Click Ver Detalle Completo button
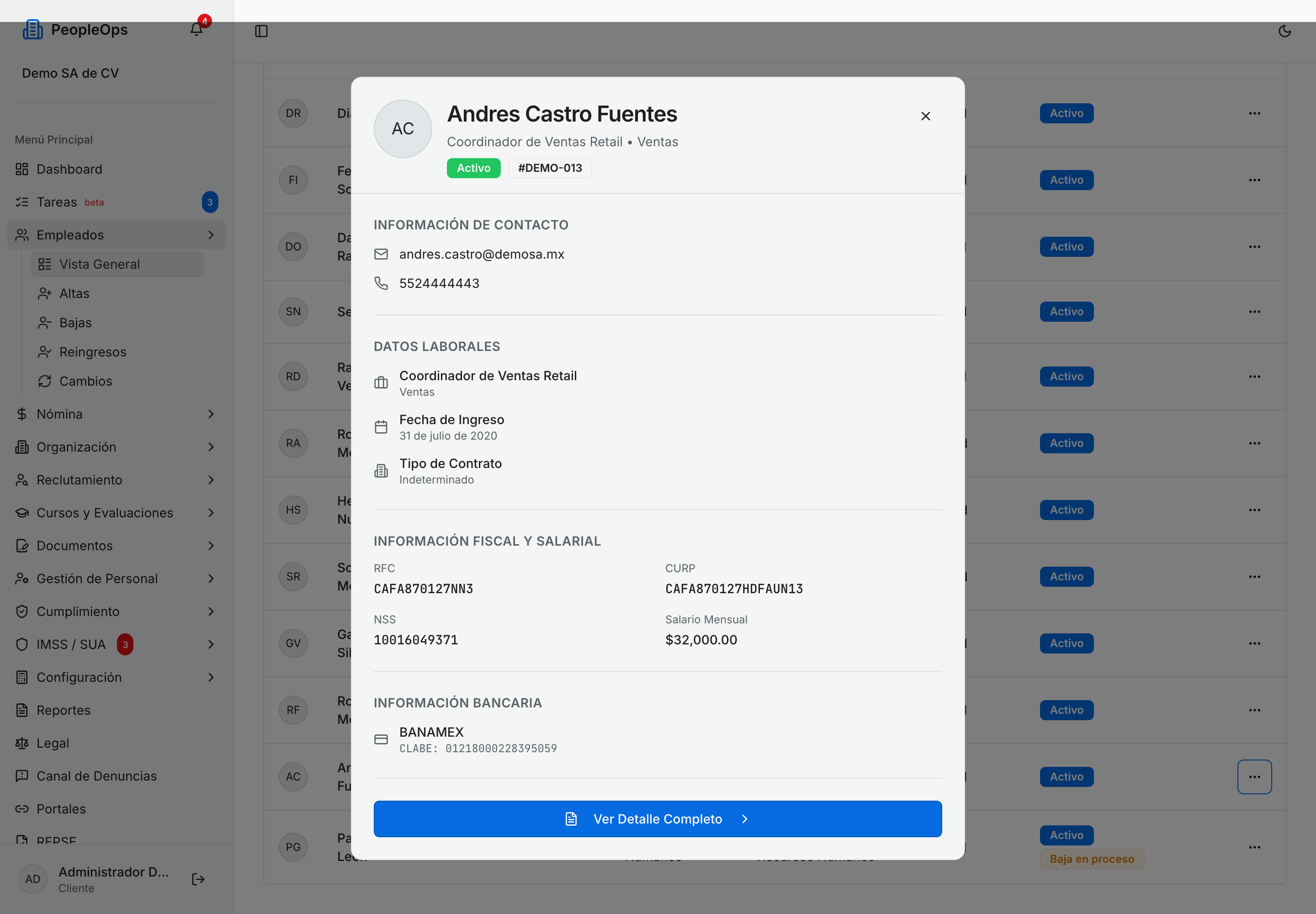The width and height of the screenshot is (1316, 914). coord(658,819)
